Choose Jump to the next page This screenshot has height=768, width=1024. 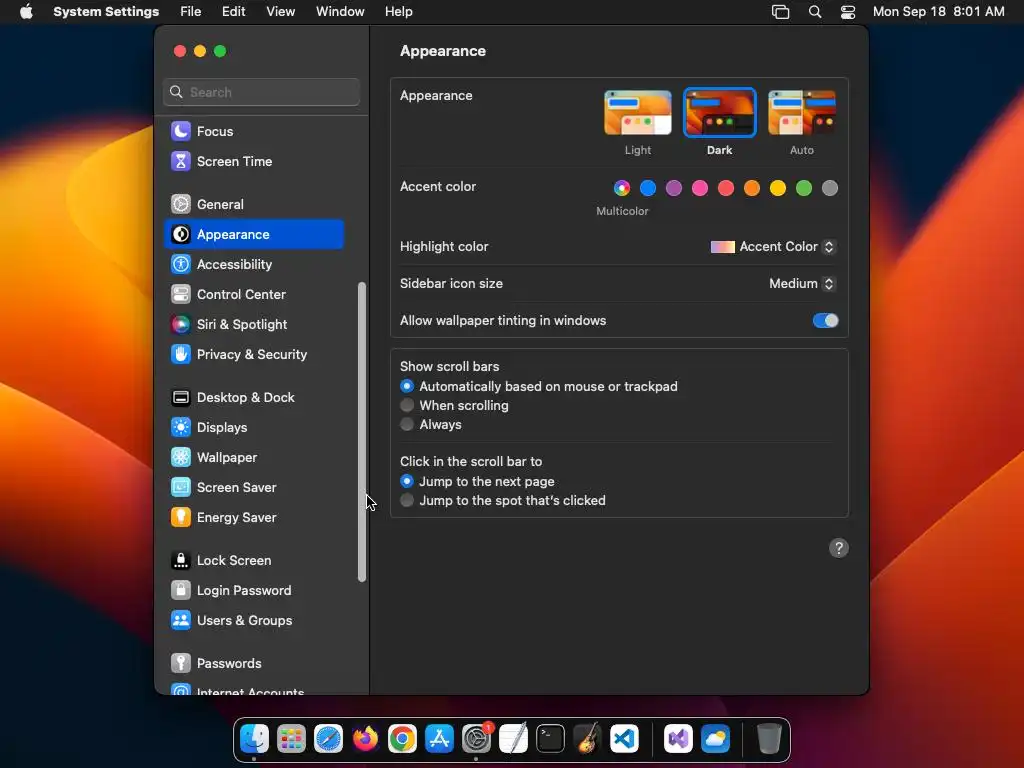click(x=407, y=481)
